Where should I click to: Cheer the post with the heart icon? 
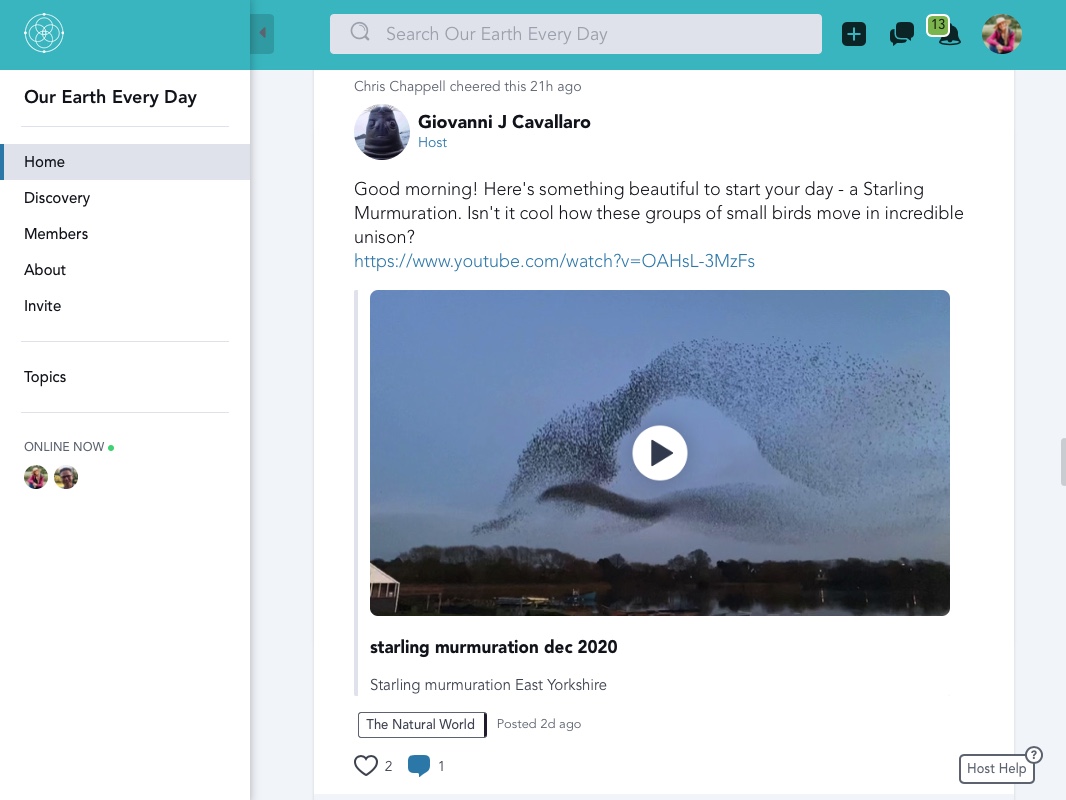366,765
